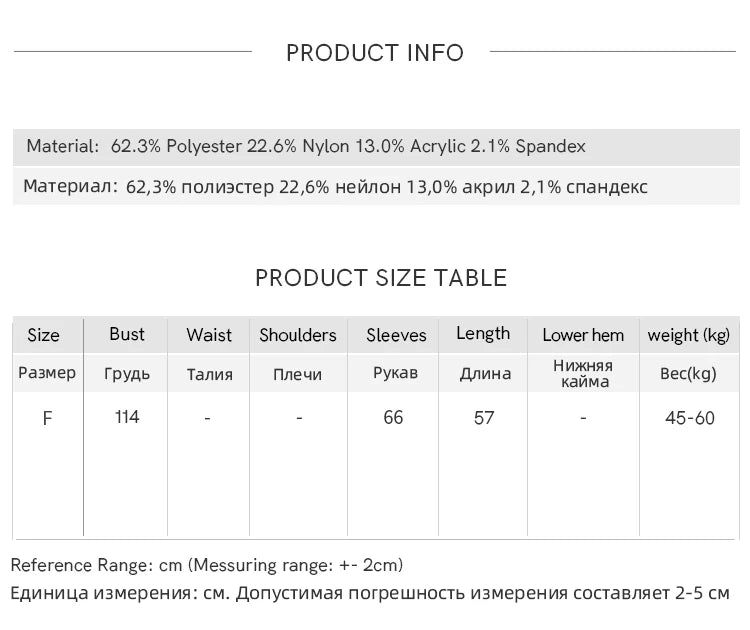Select the Size column header

pos(43,335)
